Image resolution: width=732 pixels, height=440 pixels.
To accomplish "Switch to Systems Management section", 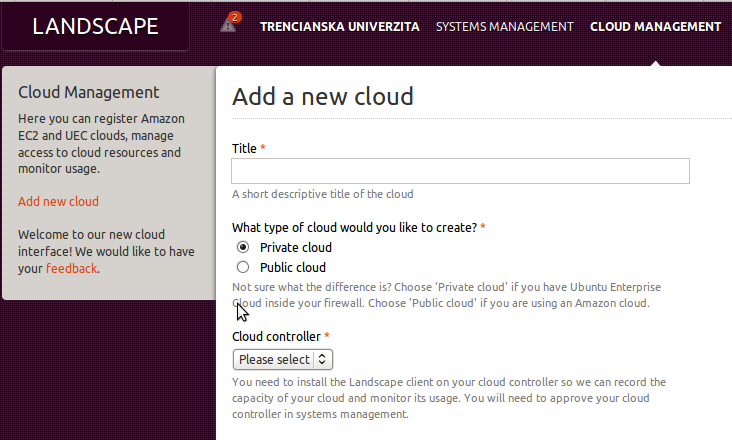I will (x=504, y=27).
